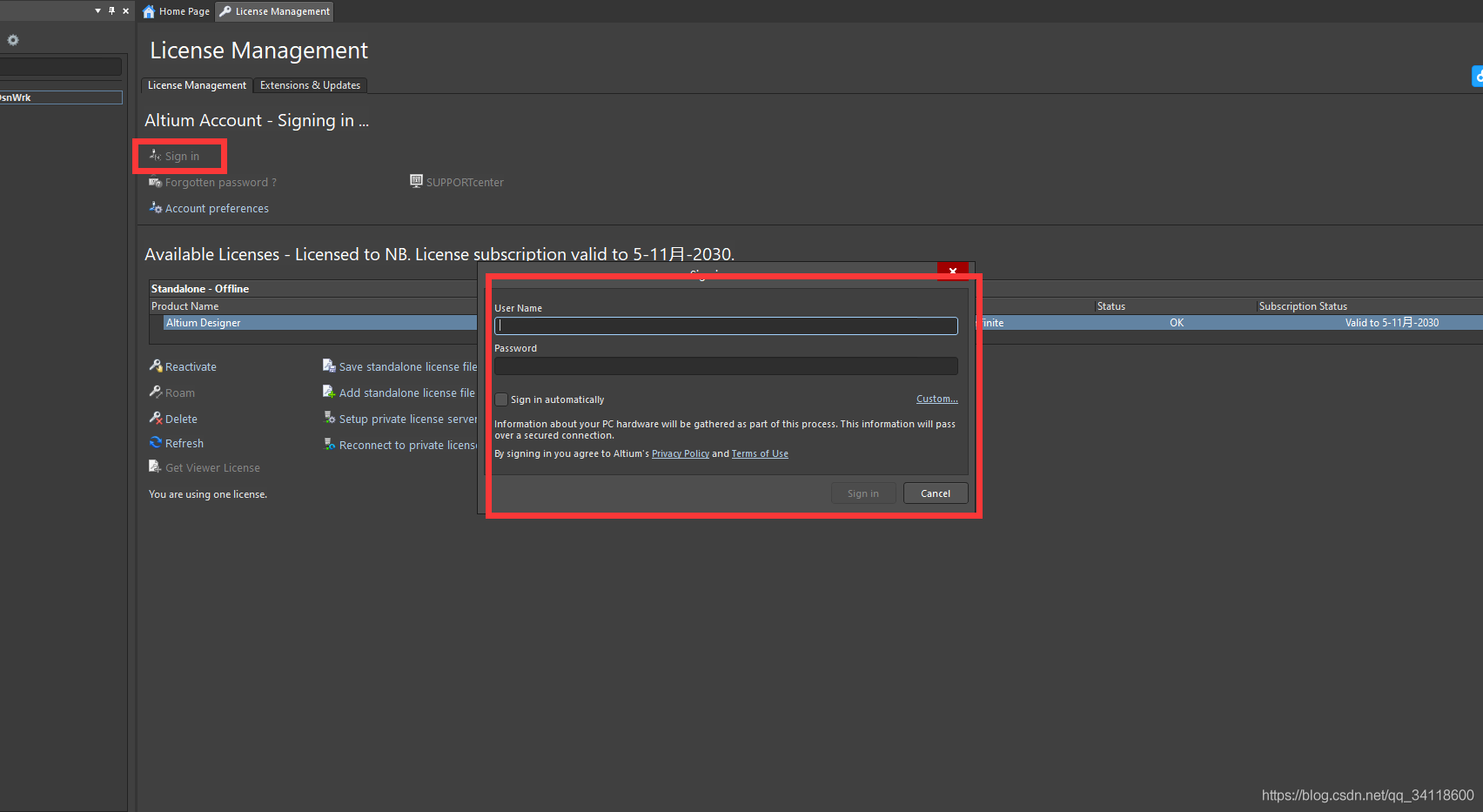Close the Sign in dialog
The height and width of the screenshot is (812, 1483).
coord(953,271)
